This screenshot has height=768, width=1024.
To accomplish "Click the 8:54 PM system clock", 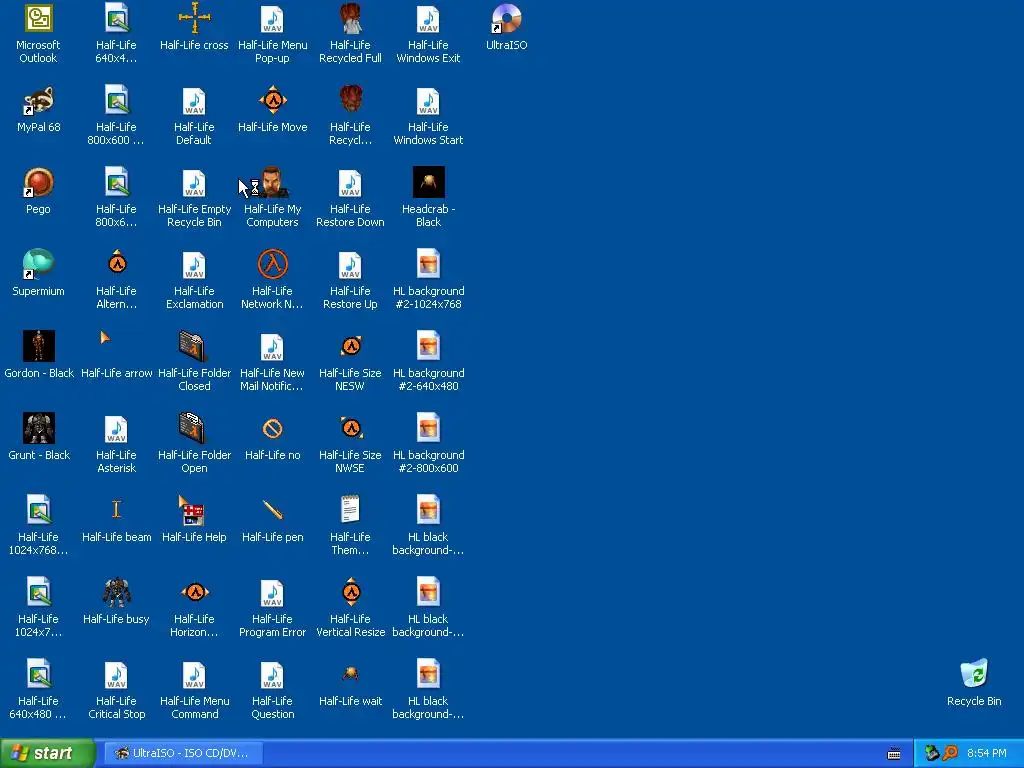I will point(986,753).
